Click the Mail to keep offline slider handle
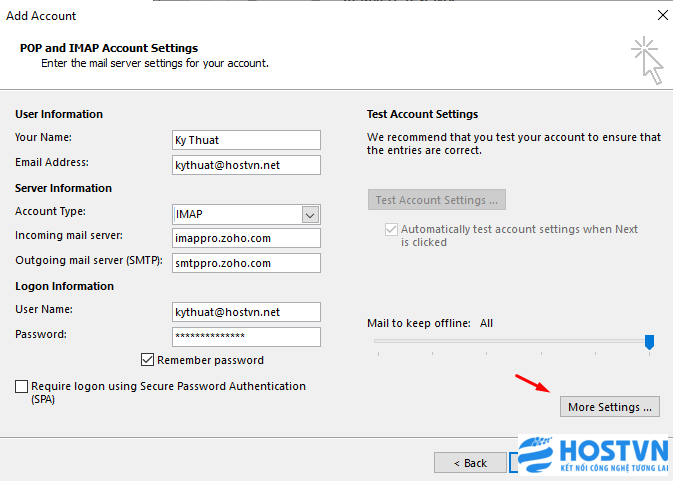Viewport: 673px width, 481px height. [649, 342]
